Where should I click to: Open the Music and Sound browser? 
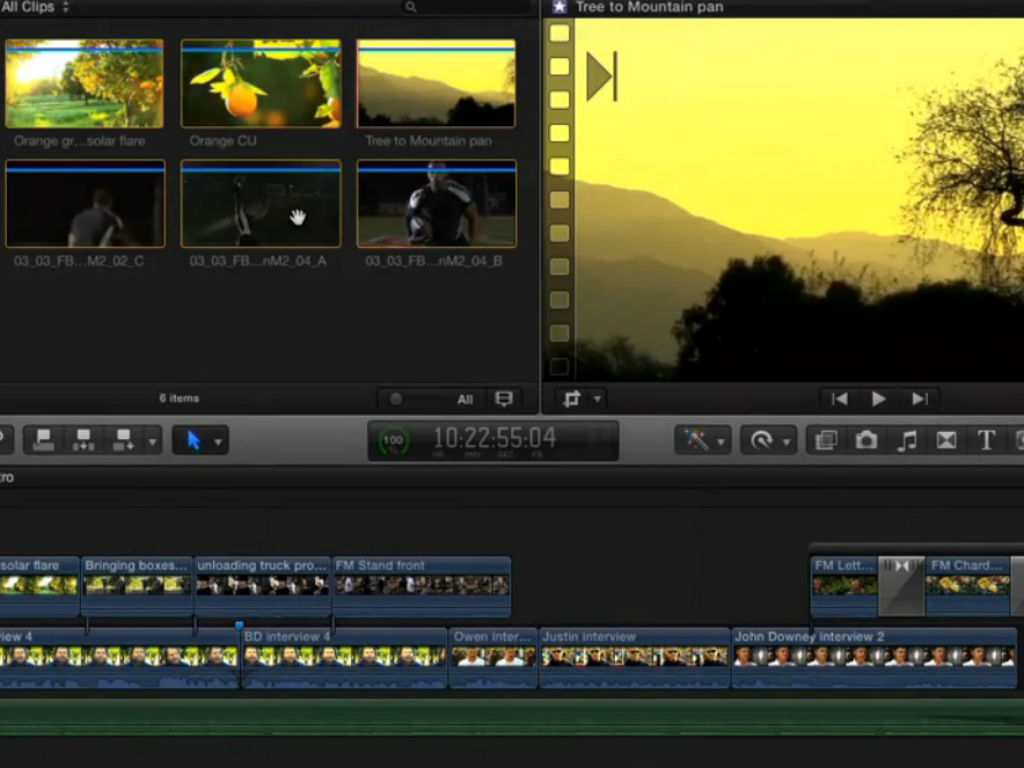(906, 440)
